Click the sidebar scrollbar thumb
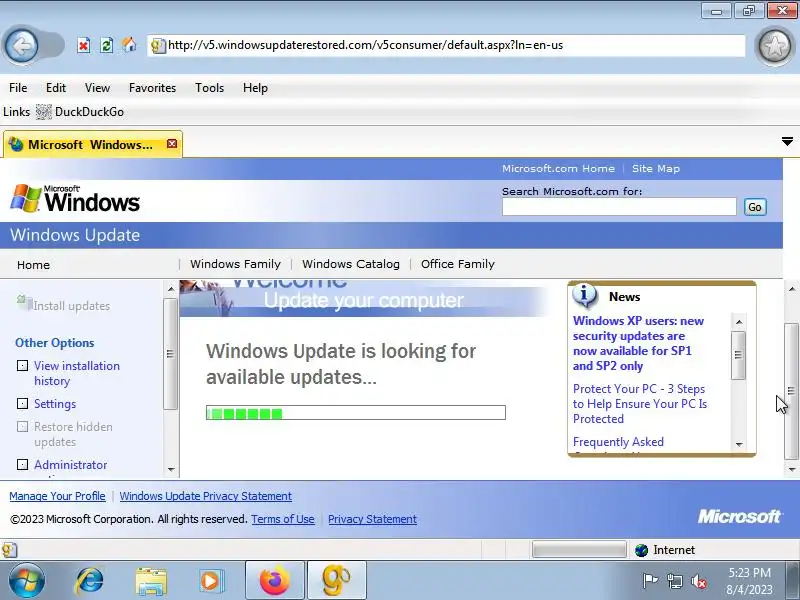Image resolution: width=800 pixels, height=600 pixels. click(170, 354)
